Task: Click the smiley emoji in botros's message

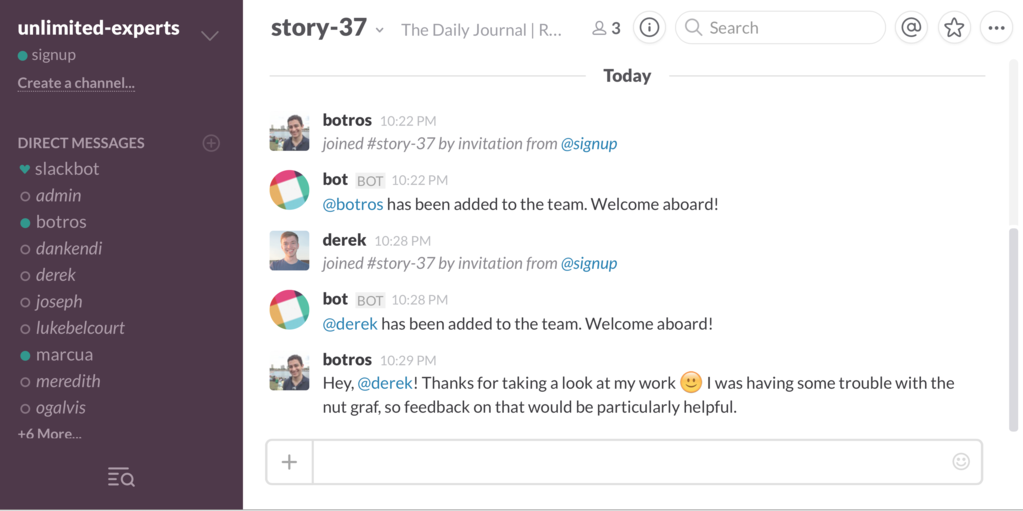Action: (x=691, y=382)
